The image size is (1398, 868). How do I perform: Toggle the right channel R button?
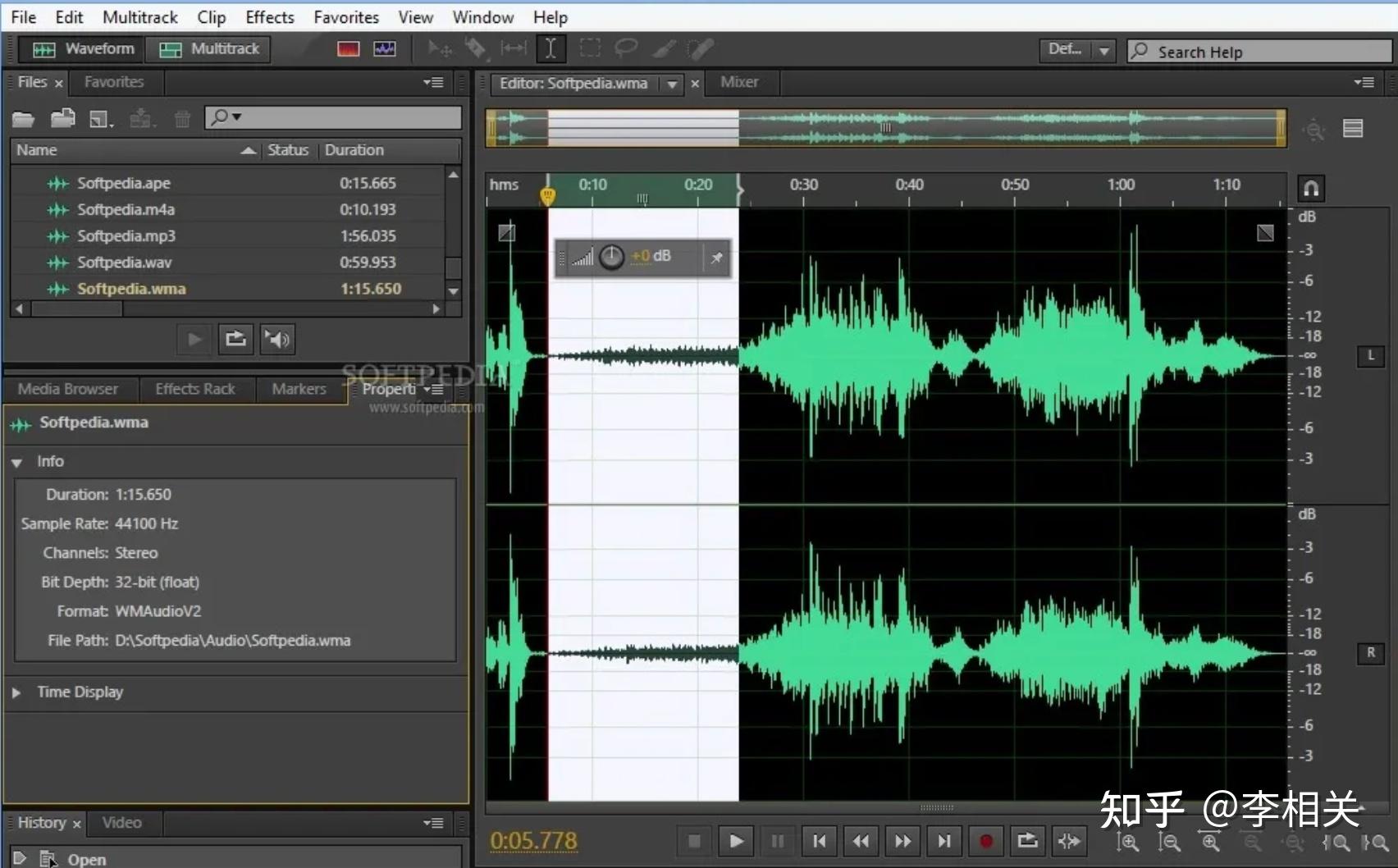pyautogui.click(x=1370, y=653)
